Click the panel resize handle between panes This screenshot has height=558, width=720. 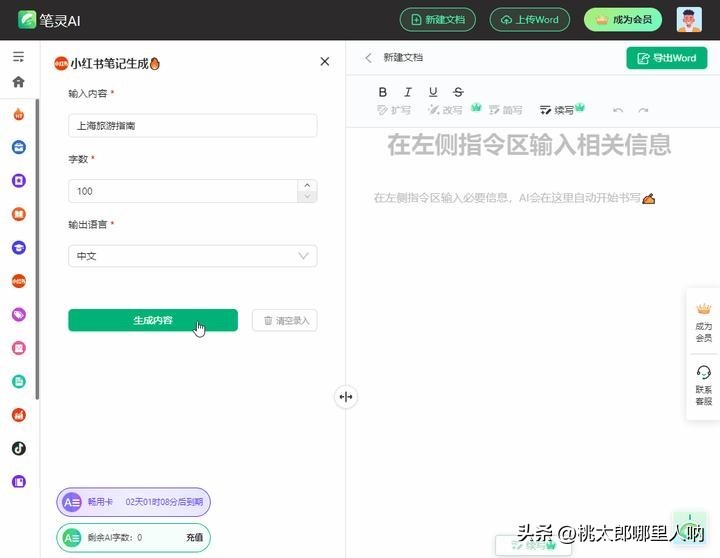[346, 397]
